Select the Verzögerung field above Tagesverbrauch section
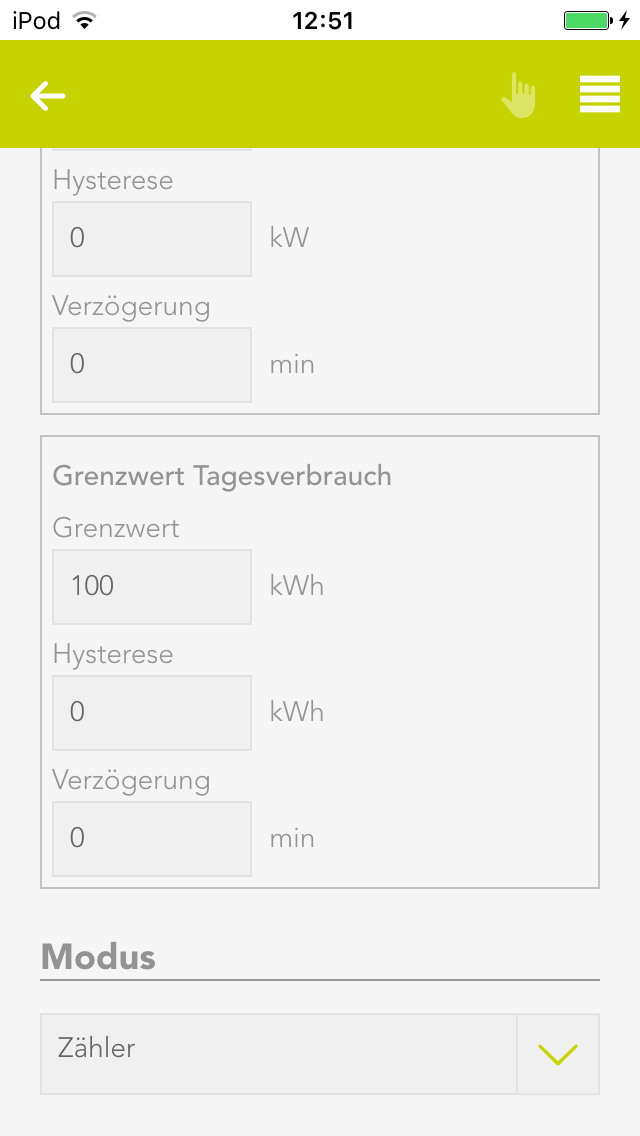This screenshot has height=1136, width=640. tap(152, 365)
